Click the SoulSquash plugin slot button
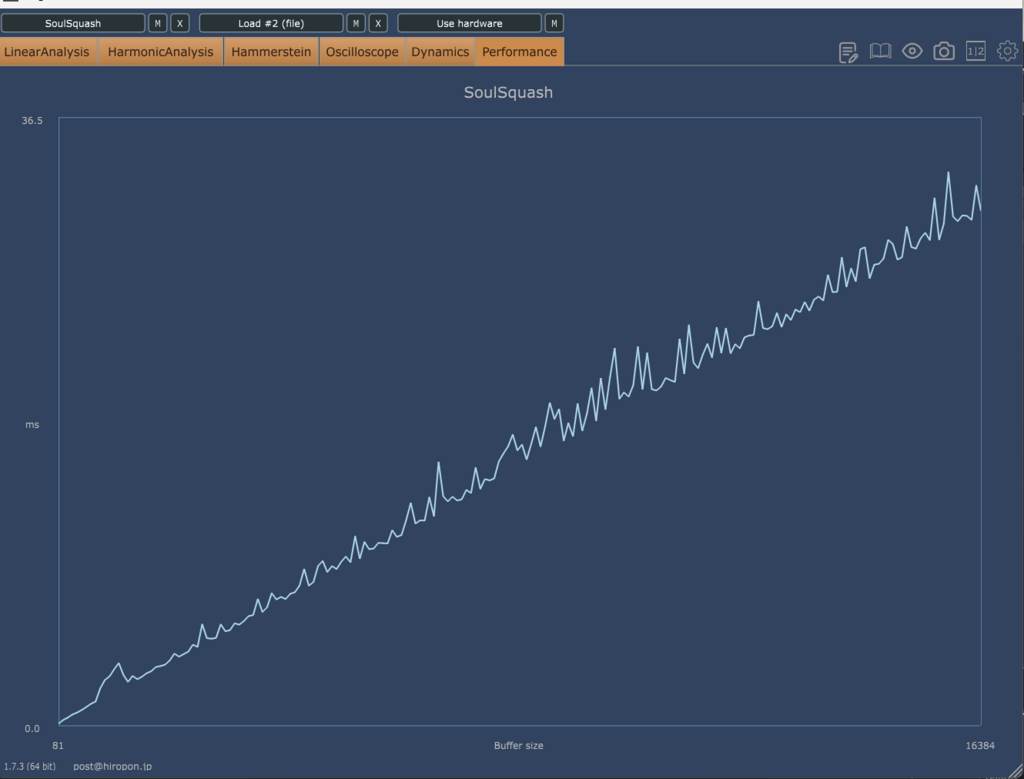The height and width of the screenshot is (779, 1024). coord(73,24)
